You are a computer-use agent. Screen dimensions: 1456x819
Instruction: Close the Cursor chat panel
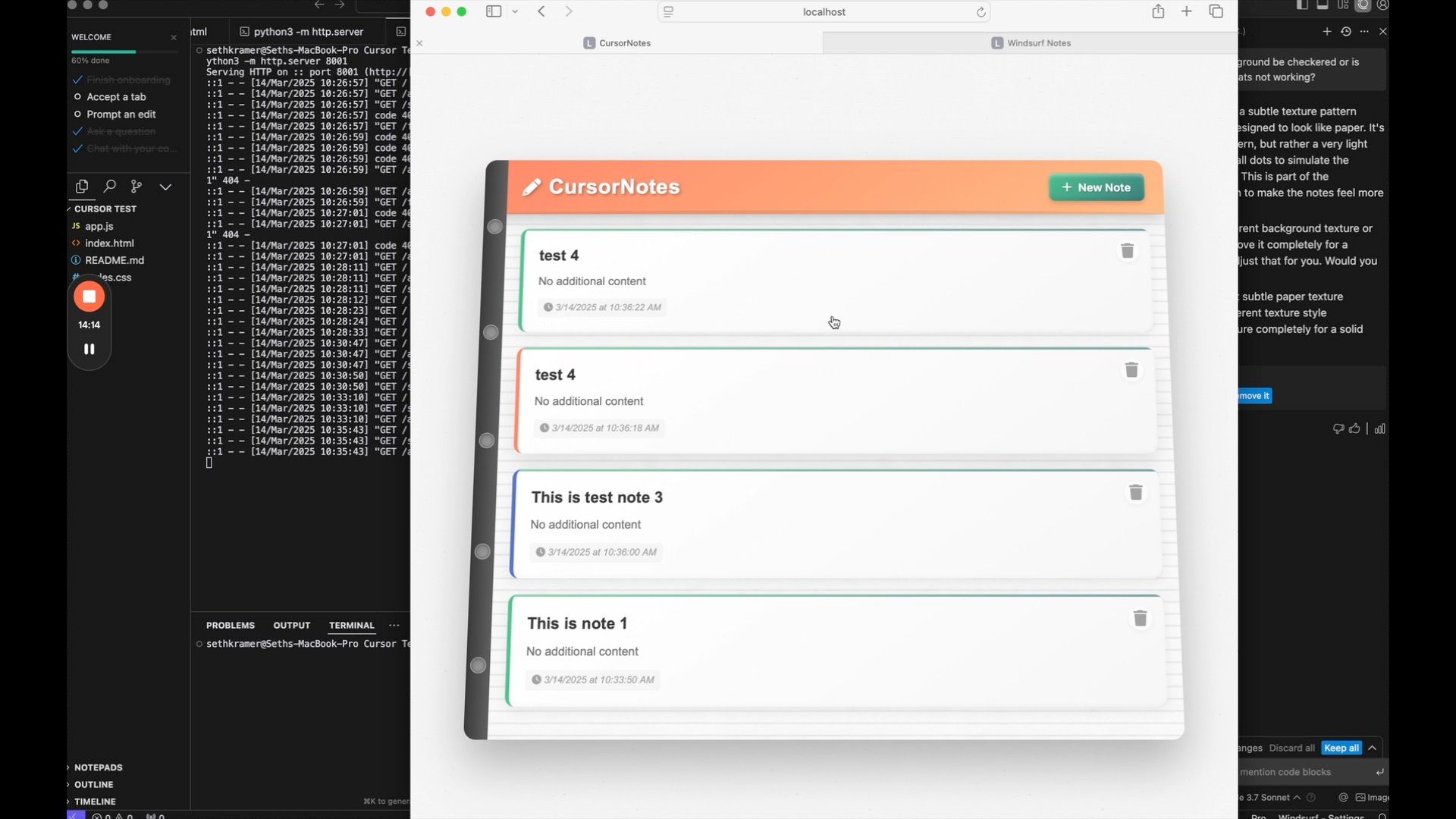(x=1382, y=32)
